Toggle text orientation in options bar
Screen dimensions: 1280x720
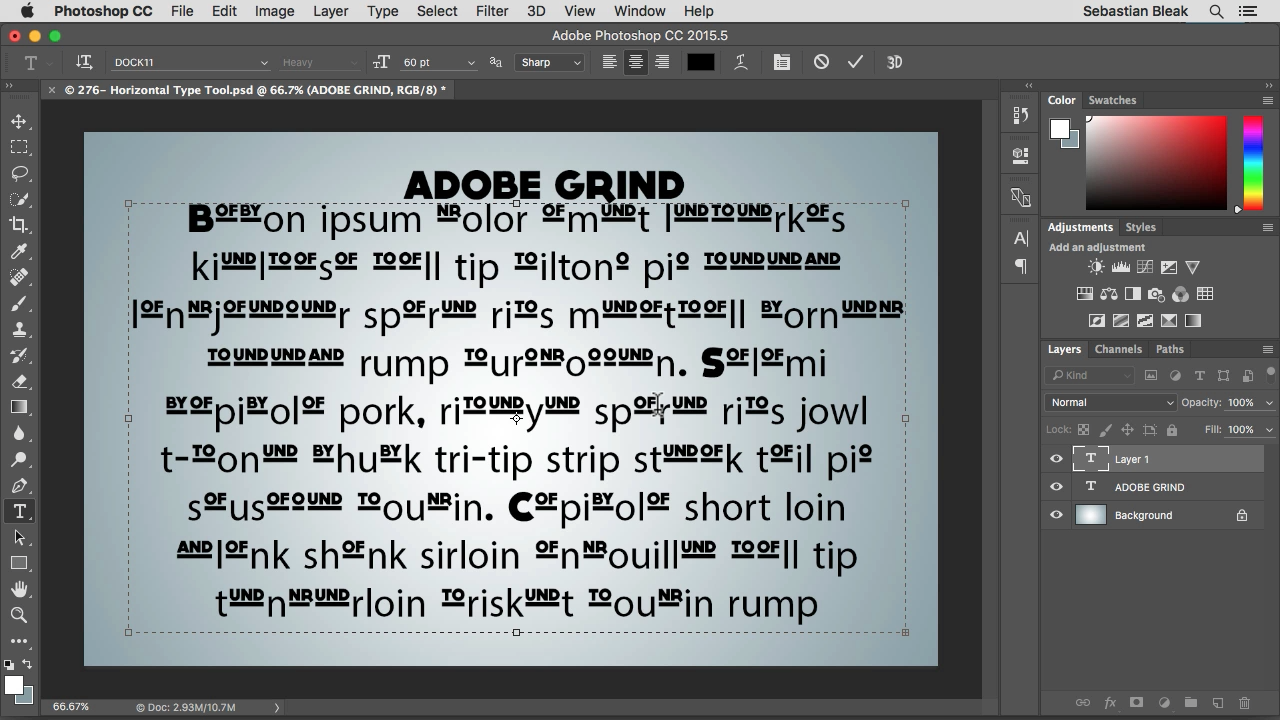[84, 62]
